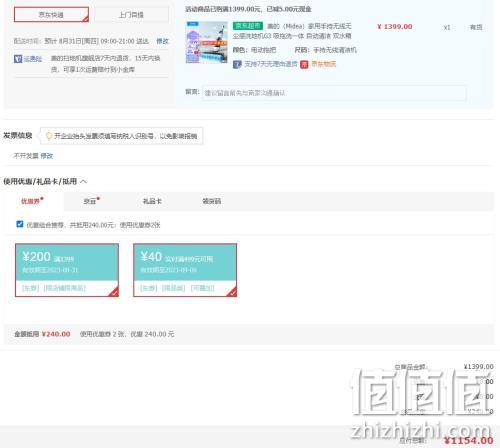Viewport: 500px width, 448px height.
Task: Deselect the ¥40 coupon card
Action: click(x=185, y=270)
